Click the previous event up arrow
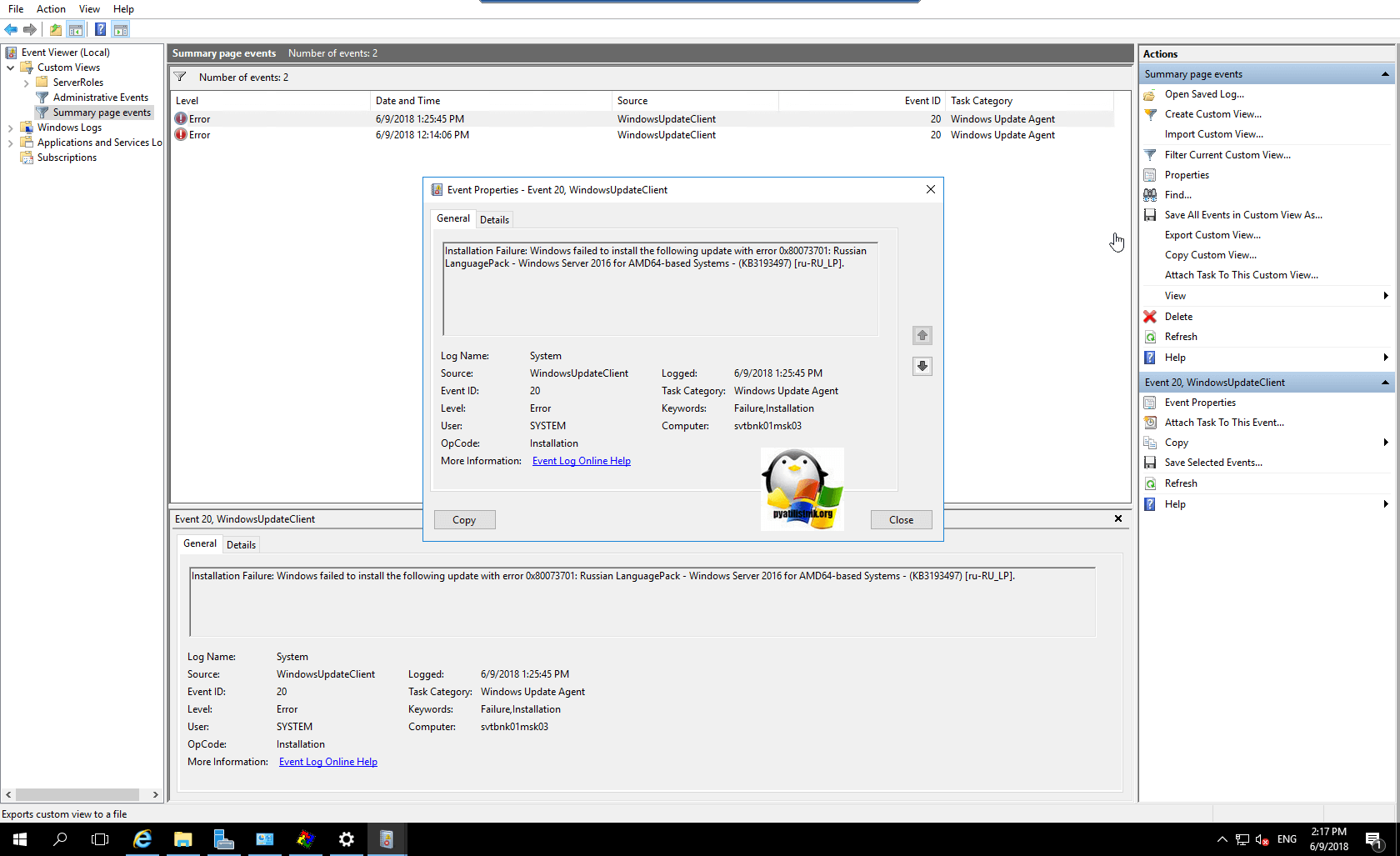 [922, 335]
